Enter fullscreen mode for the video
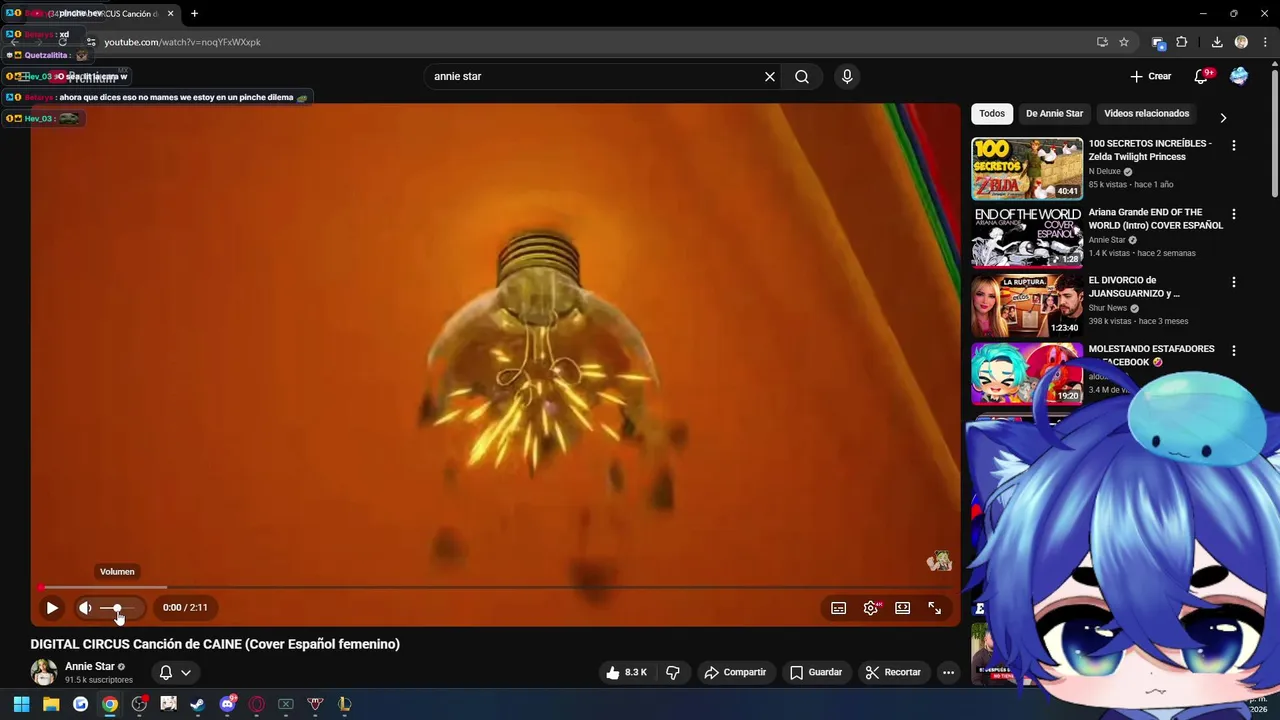 pyautogui.click(x=935, y=607)
